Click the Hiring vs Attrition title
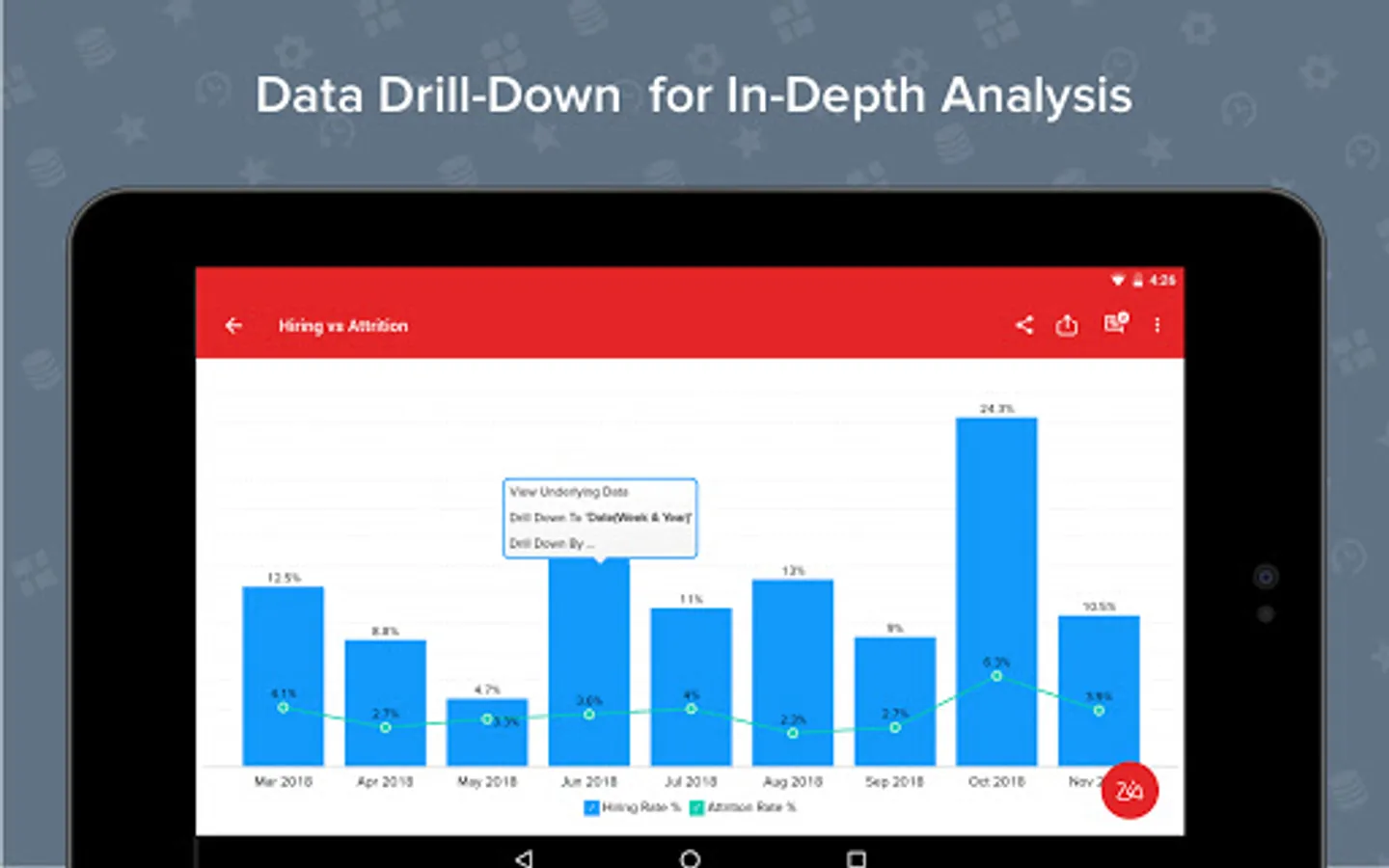This screenshot has height=868, width=1389. [343, 326]
